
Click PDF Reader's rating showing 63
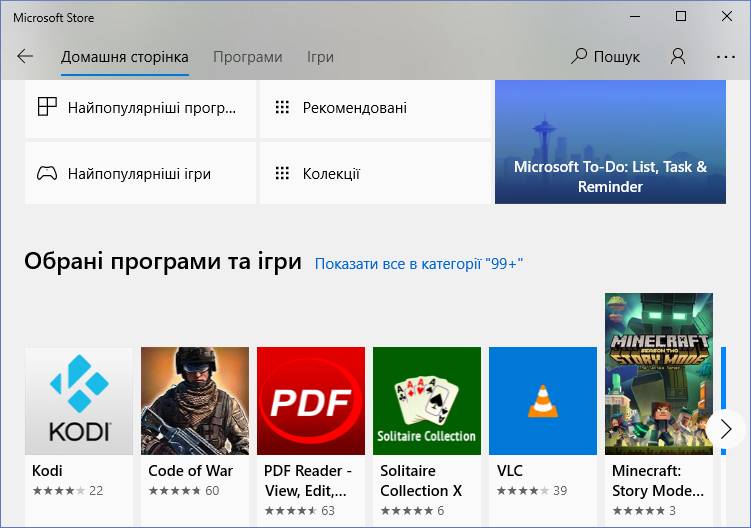pyautogui.click(x=299, y=511)
